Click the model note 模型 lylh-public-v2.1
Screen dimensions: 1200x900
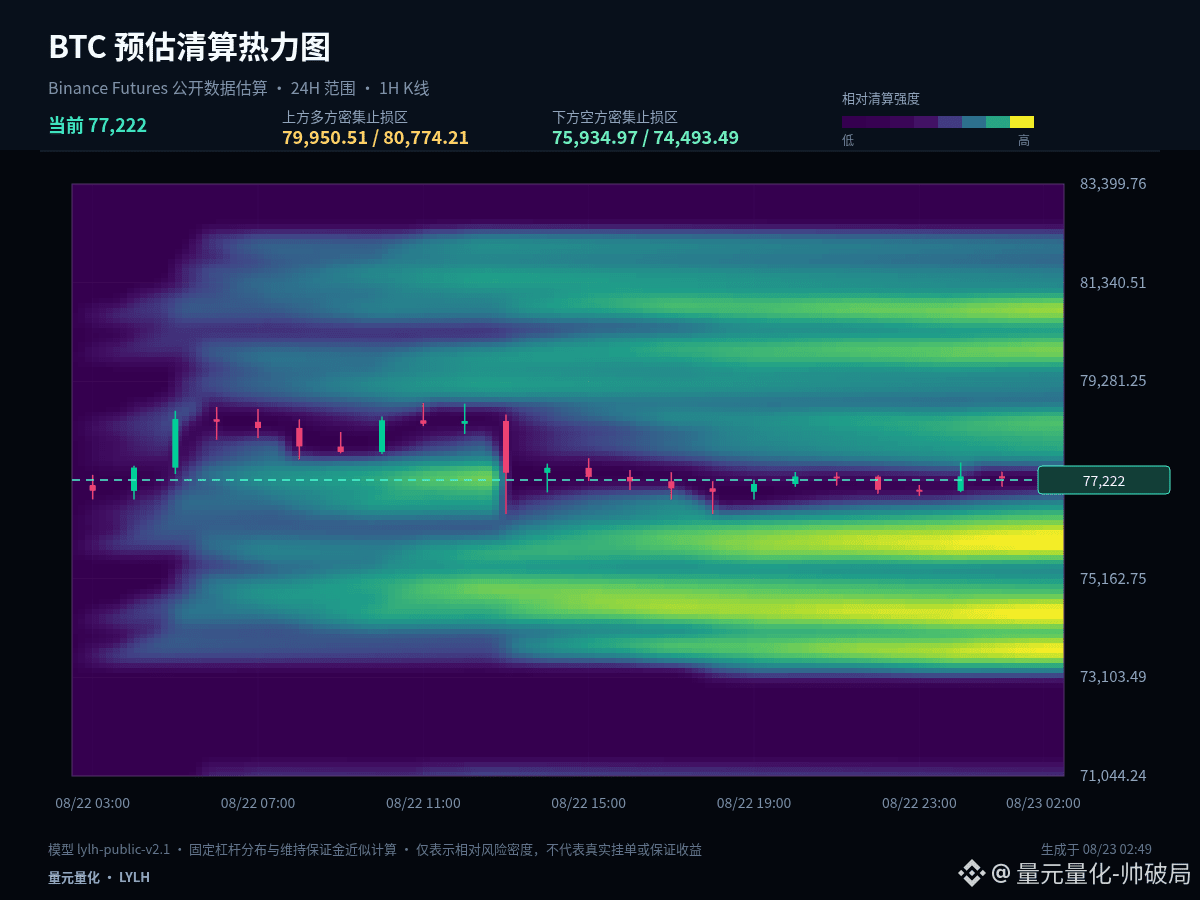tap(109, 850)
